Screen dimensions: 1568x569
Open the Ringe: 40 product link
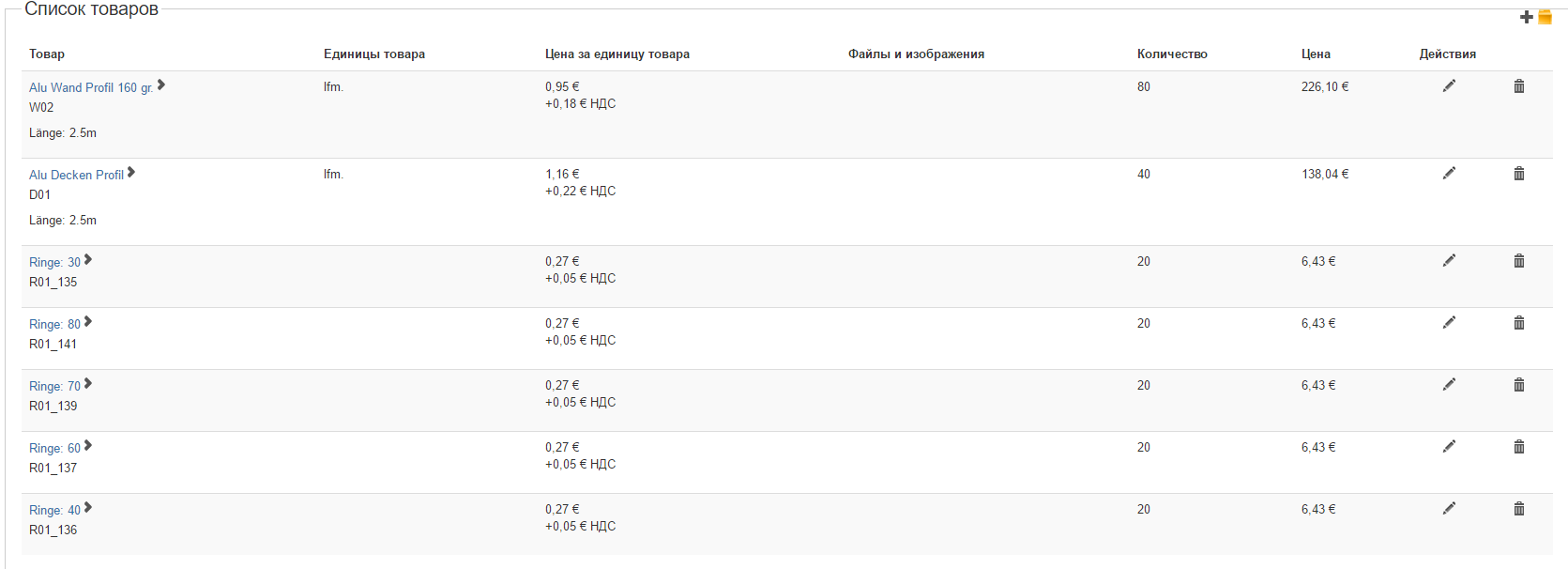pyautogui.click(x=54, y=510)
